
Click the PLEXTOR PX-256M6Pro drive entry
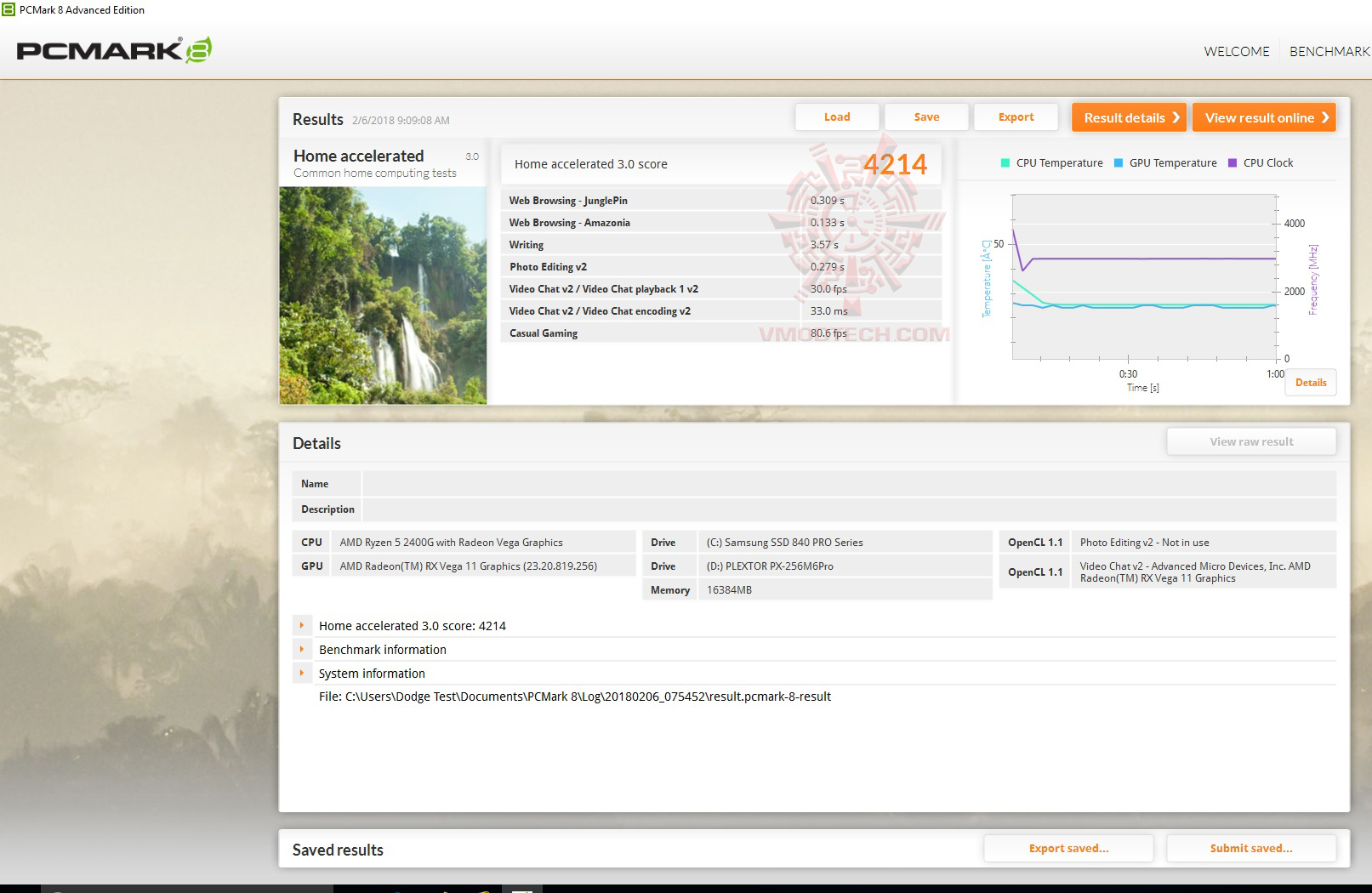click(x=770, y=566)
